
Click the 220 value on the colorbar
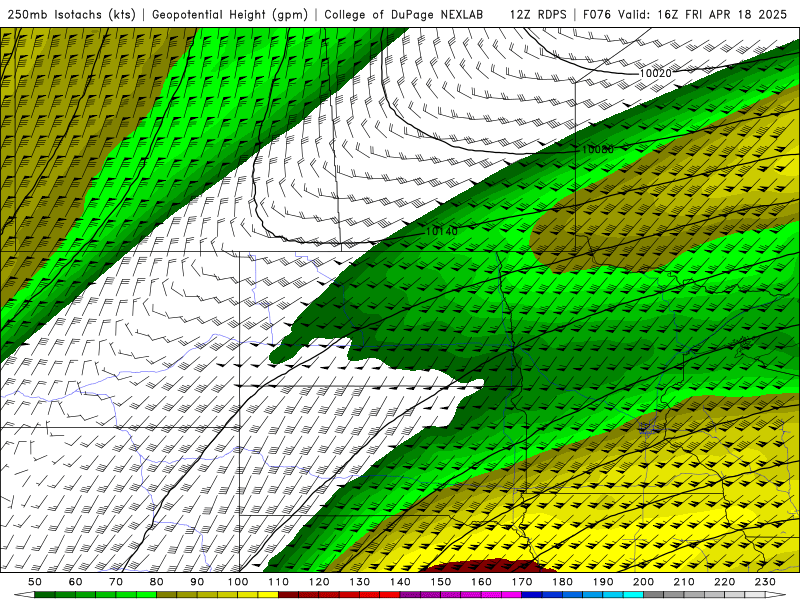(x=725, y=582)
